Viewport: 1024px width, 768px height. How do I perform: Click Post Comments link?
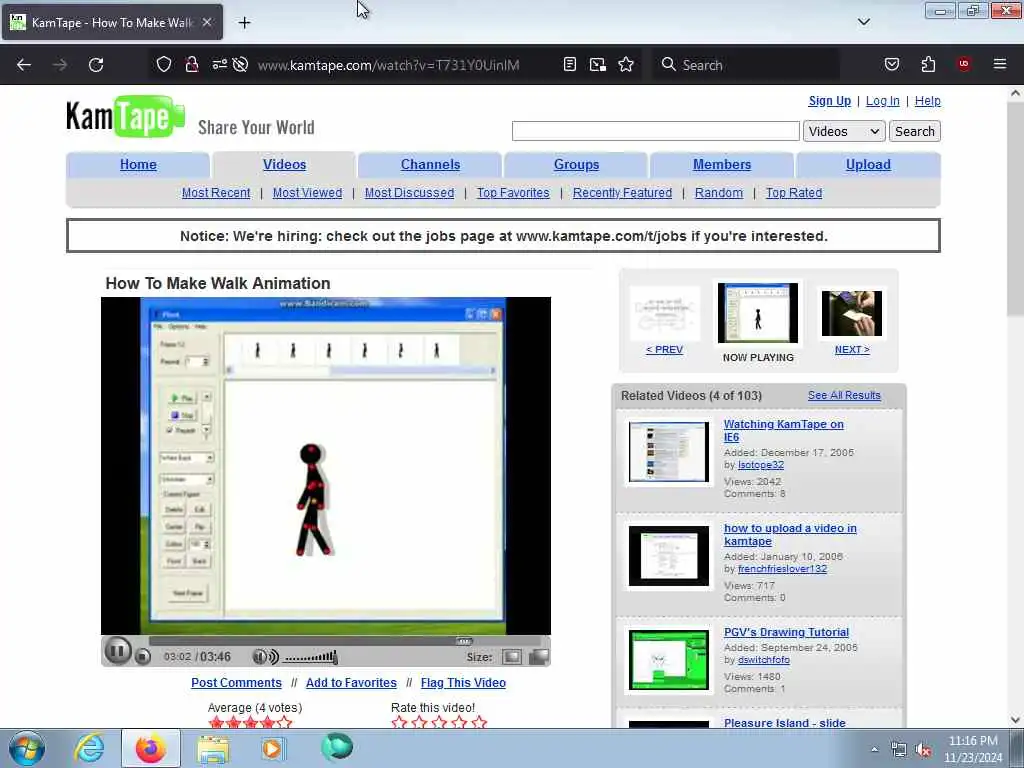coord(236,682)
